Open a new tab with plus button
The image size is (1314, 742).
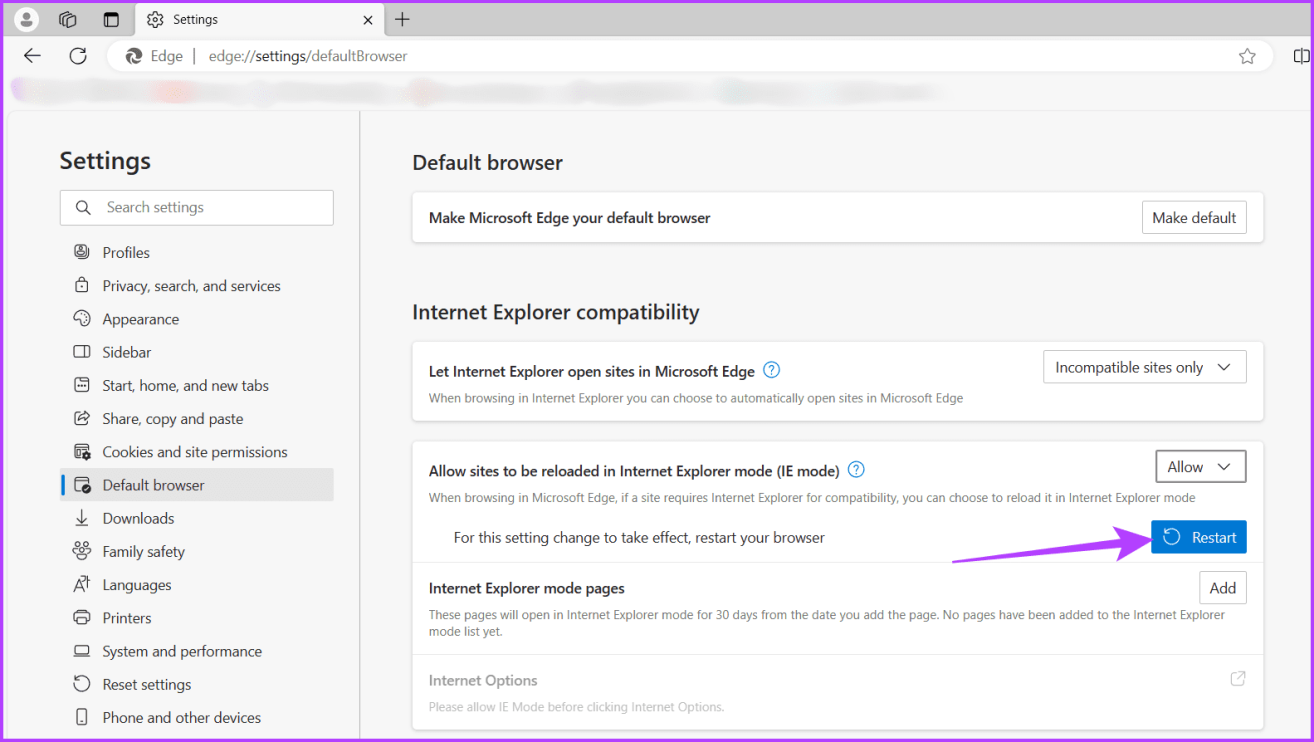[x=402, y=19]
